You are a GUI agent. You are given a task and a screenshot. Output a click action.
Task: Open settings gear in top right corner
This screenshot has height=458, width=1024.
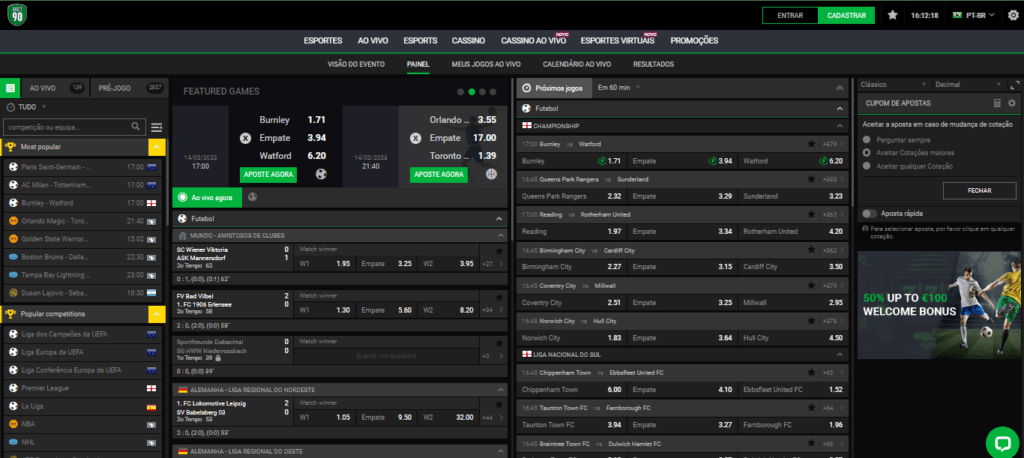1012,15
